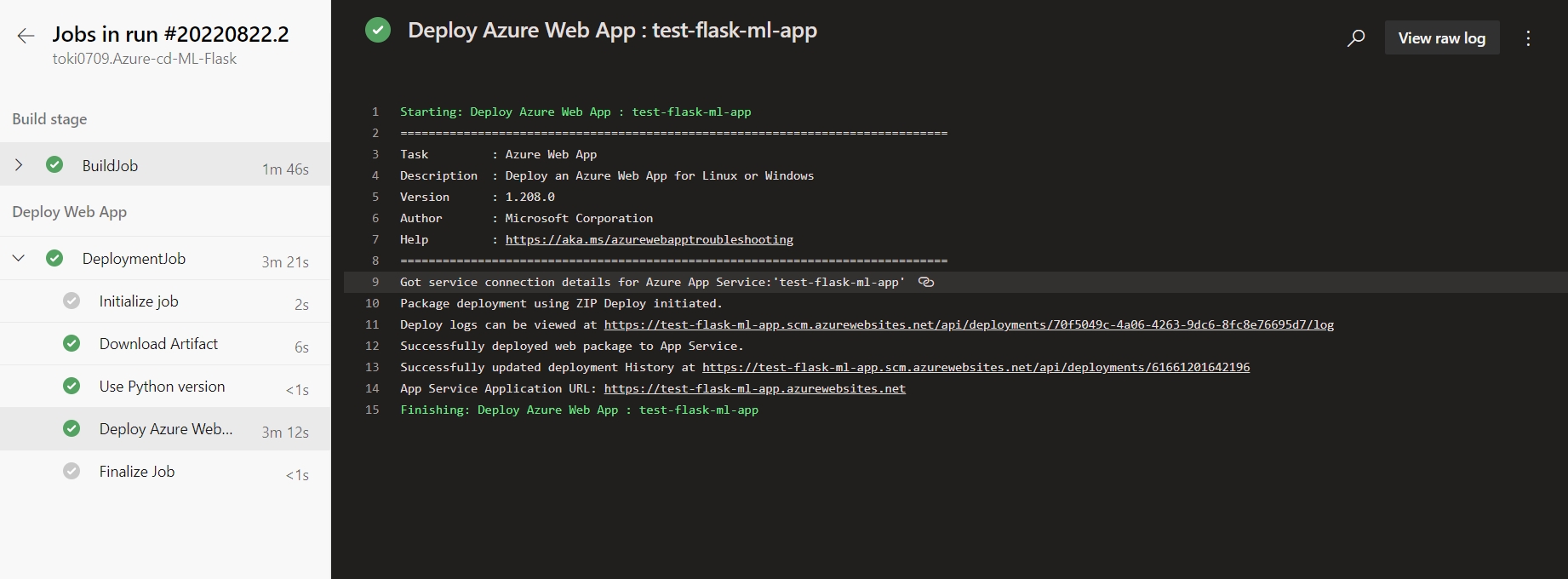Select the BuildJob row
The width and height of the screenshot is (1568, 579).
tap(165, 164)
